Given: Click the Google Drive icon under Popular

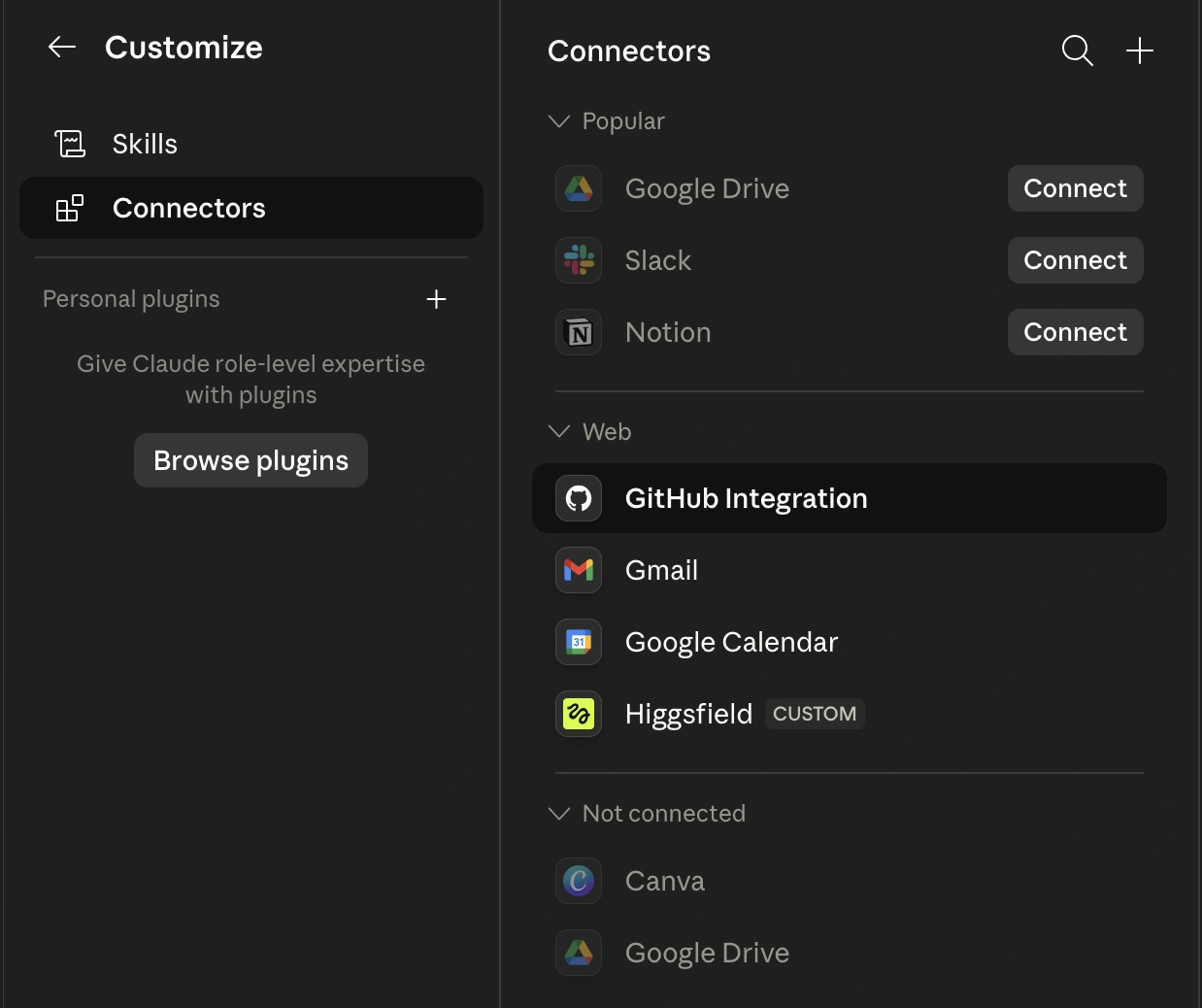Looking at the screenshot, I should point(579,188).
